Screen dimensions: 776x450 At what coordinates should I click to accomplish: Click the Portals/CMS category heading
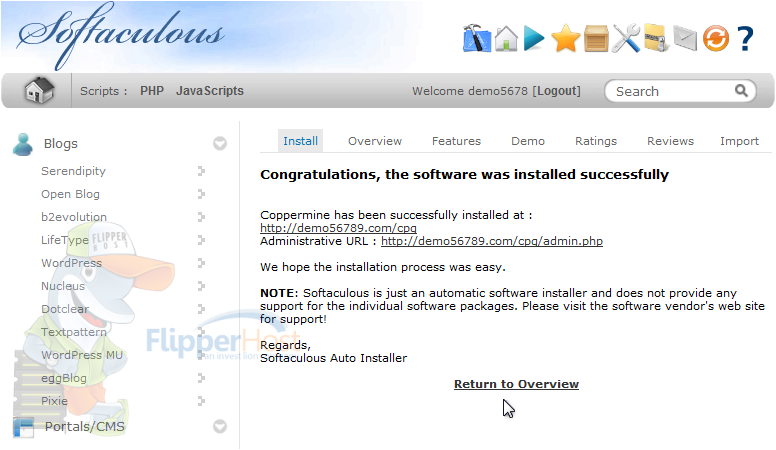click(x=85, y=426)
